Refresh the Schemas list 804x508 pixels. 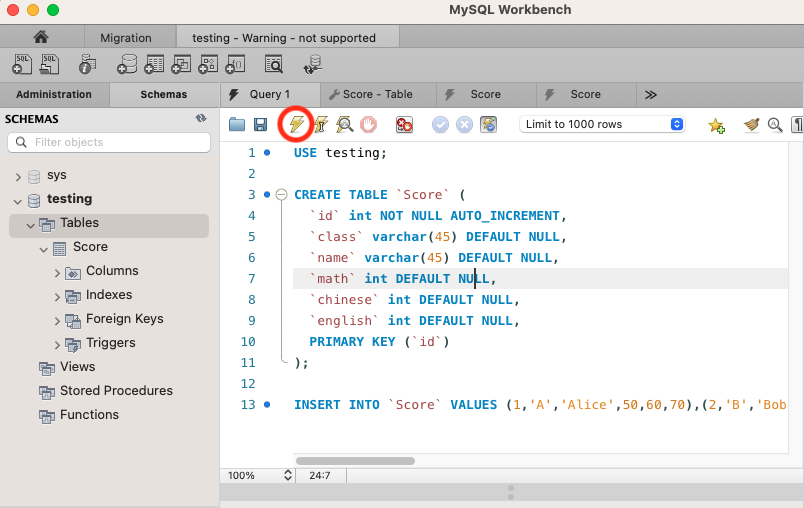click(201, 118)
